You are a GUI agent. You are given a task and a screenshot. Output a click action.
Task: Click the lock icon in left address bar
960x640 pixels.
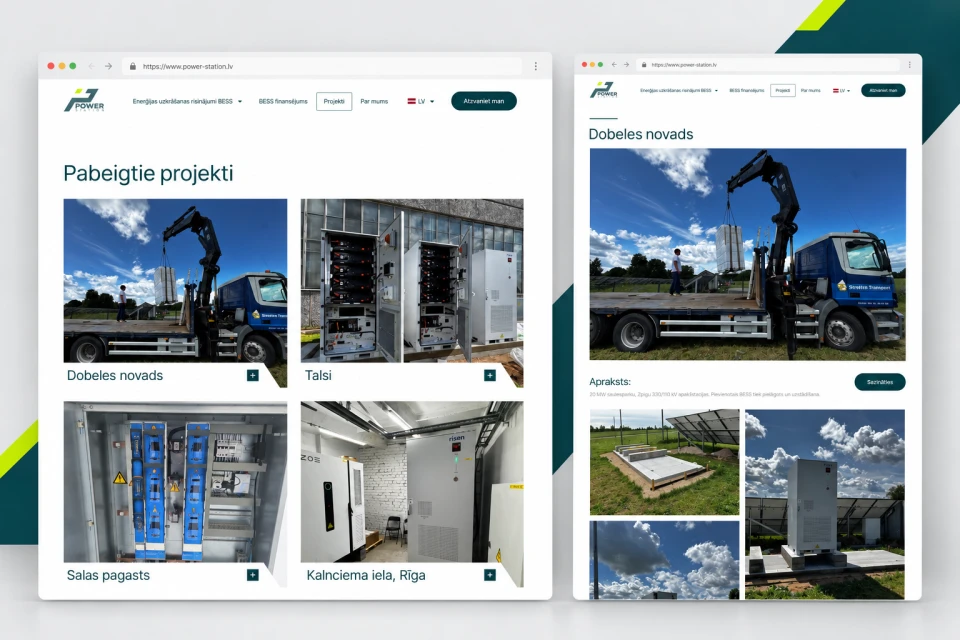point(133,66)
